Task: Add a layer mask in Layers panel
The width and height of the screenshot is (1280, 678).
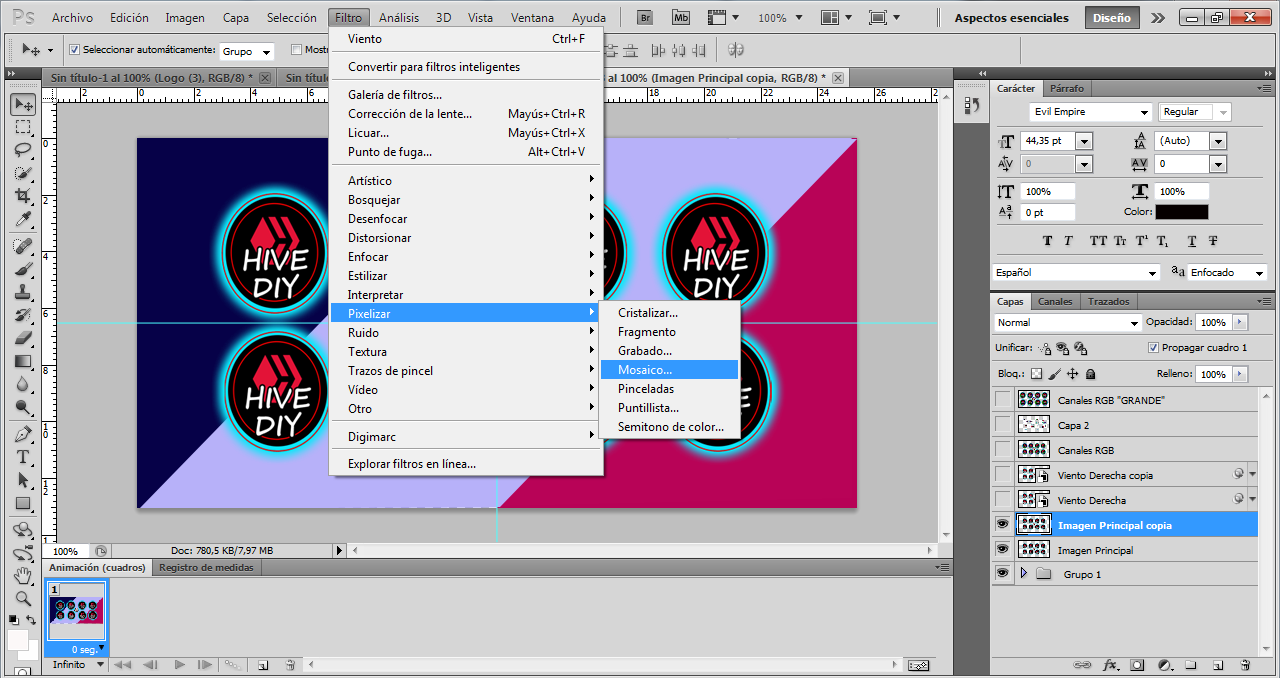Action: 1137,665
